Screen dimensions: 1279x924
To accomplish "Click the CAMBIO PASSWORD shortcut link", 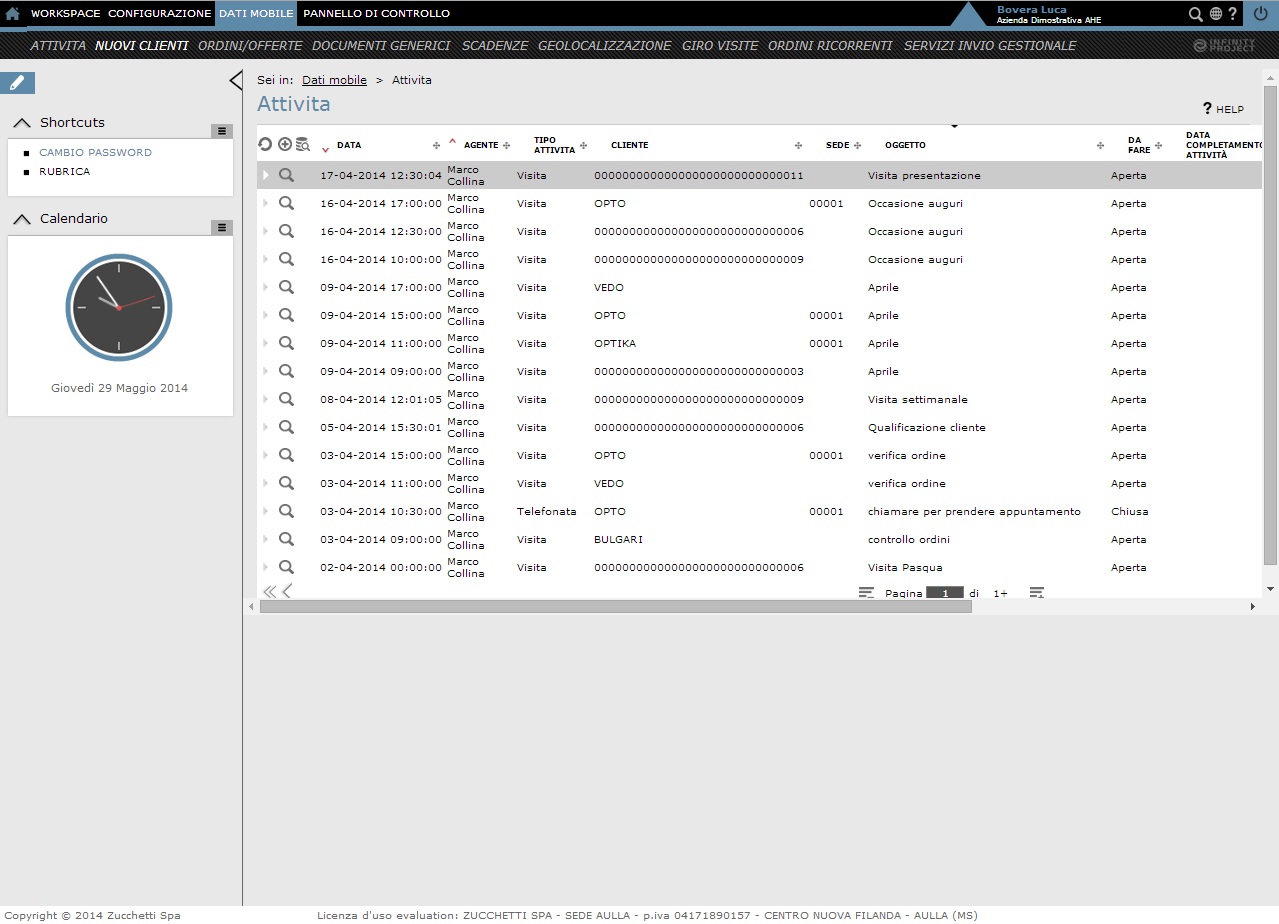I will click(95, 153).
